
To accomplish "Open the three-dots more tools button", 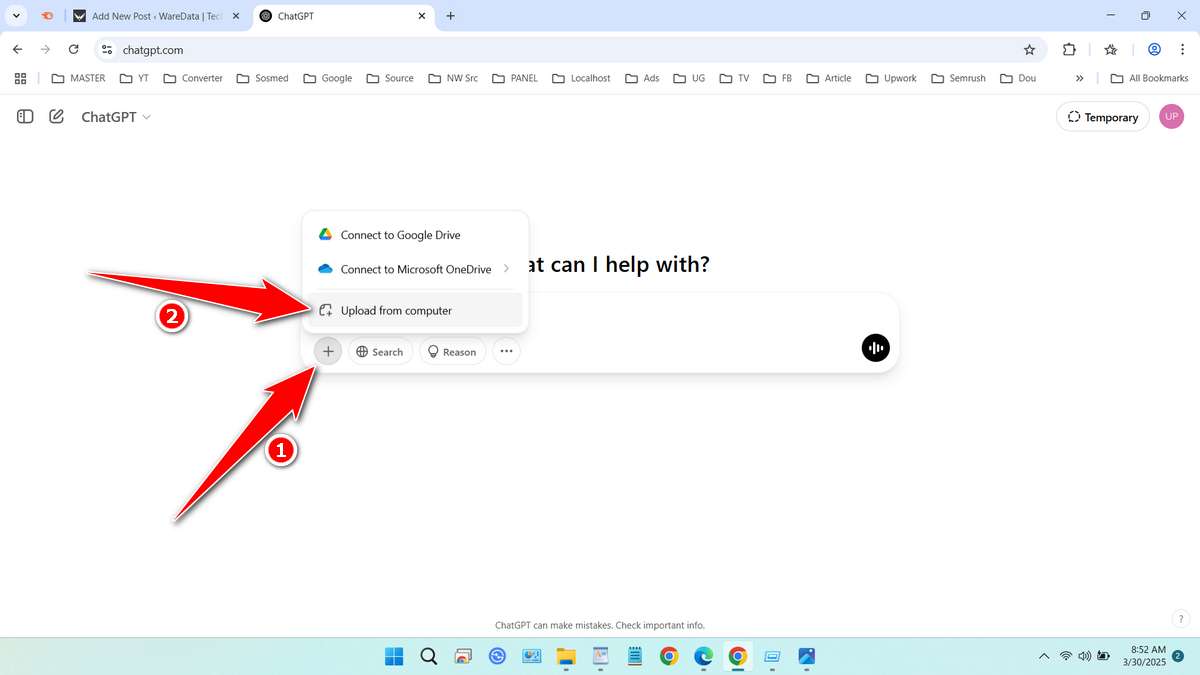I will tap(506, 351).
